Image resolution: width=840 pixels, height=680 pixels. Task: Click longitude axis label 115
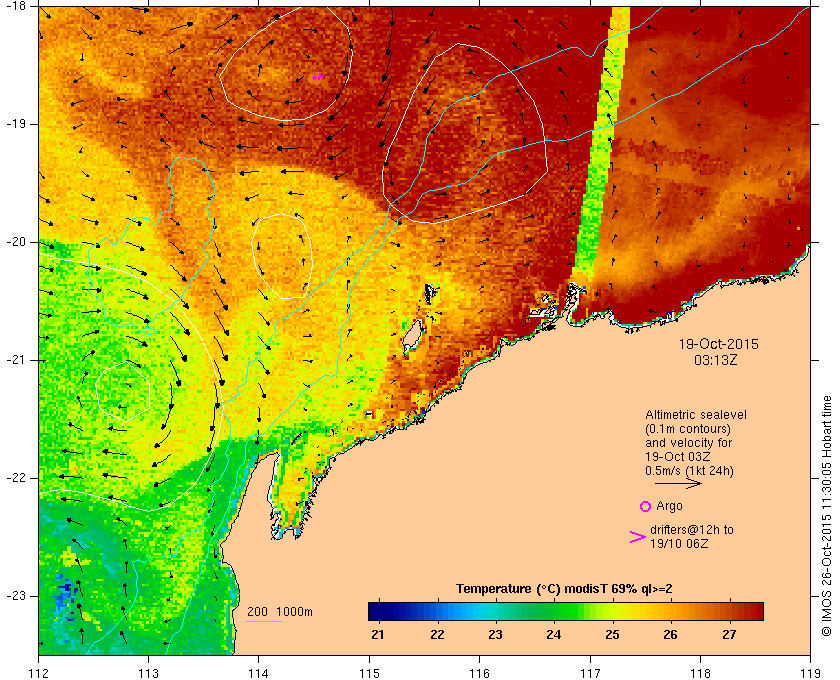pyautogui.click(x=369, y=673)
